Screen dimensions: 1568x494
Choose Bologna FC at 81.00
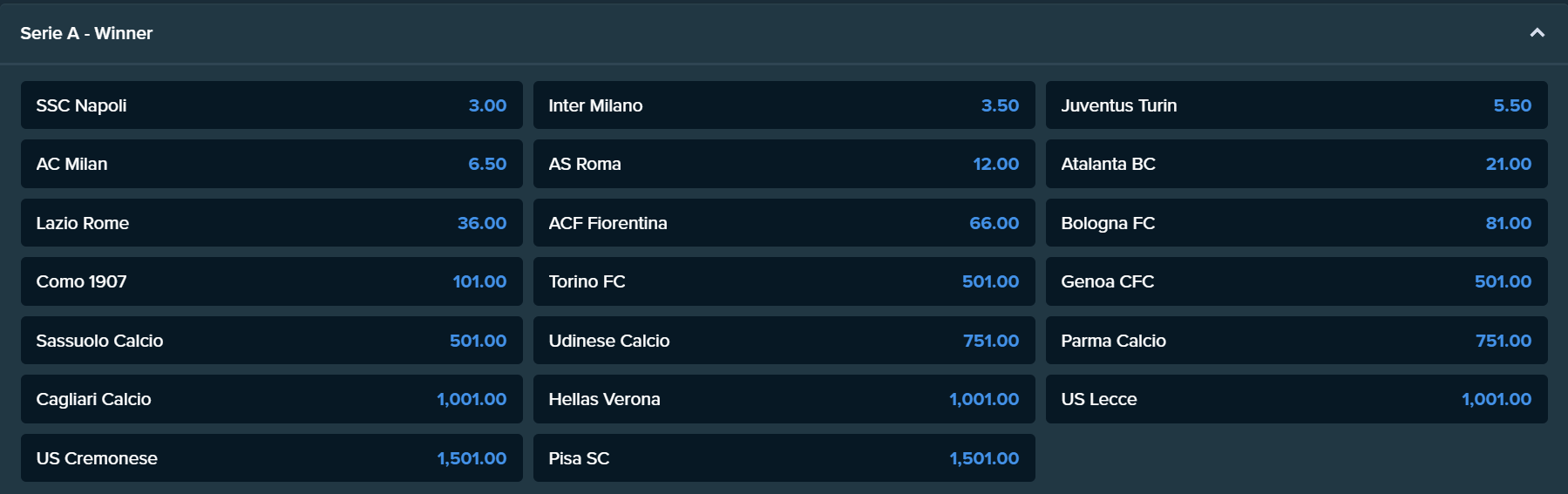1297,223
